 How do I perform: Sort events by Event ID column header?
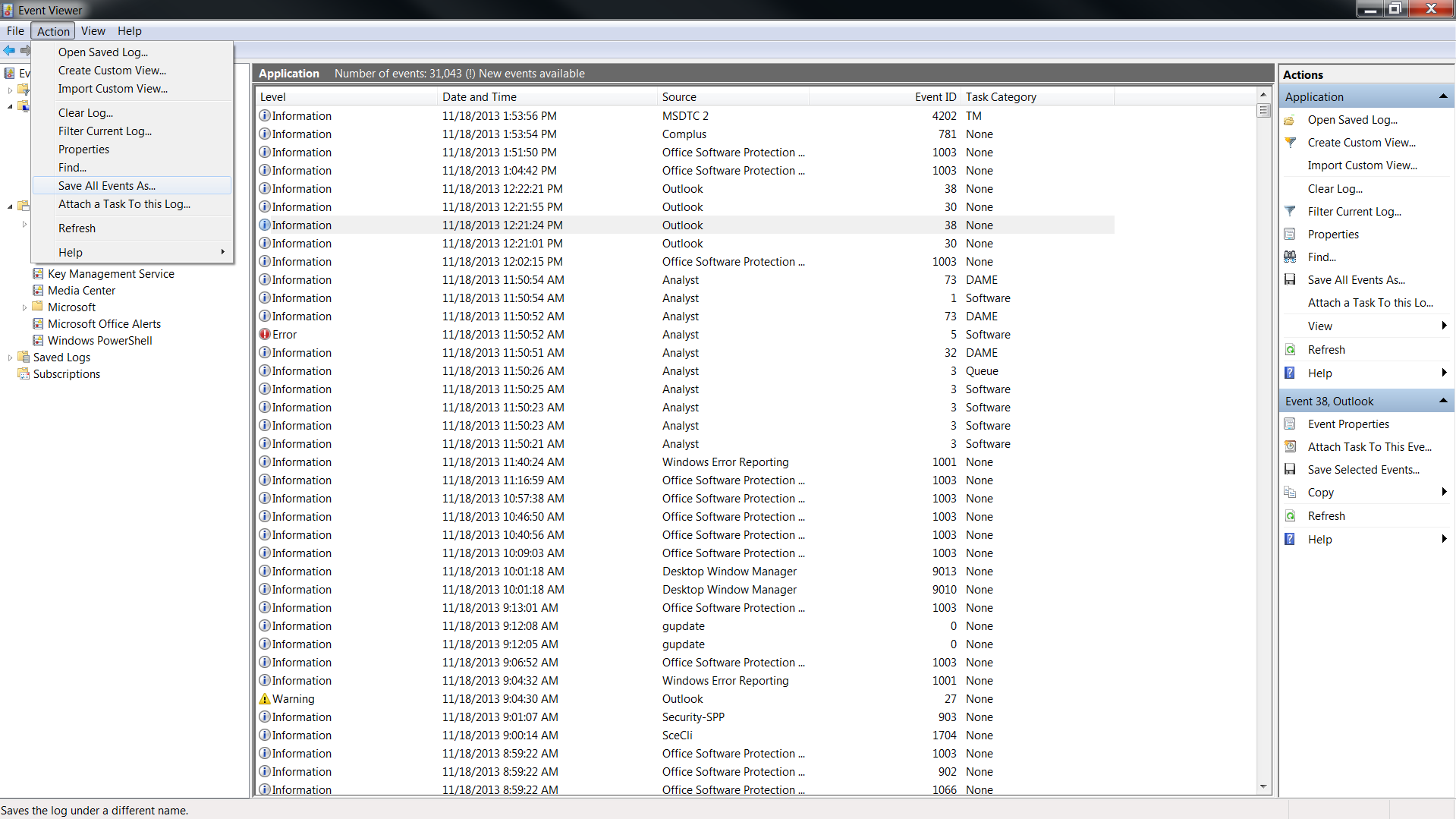tap(935, 96)
